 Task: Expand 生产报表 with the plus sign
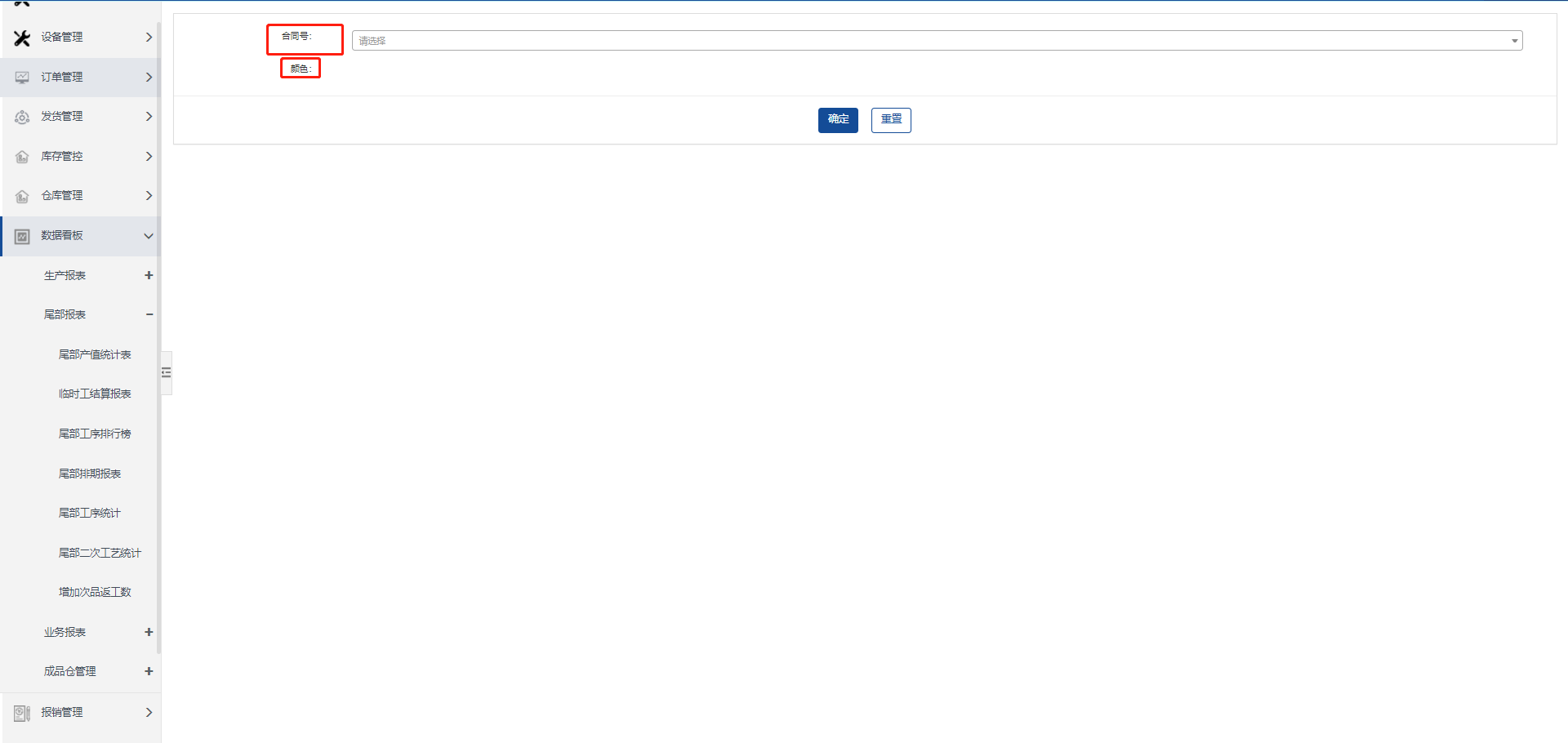point(149,275)
